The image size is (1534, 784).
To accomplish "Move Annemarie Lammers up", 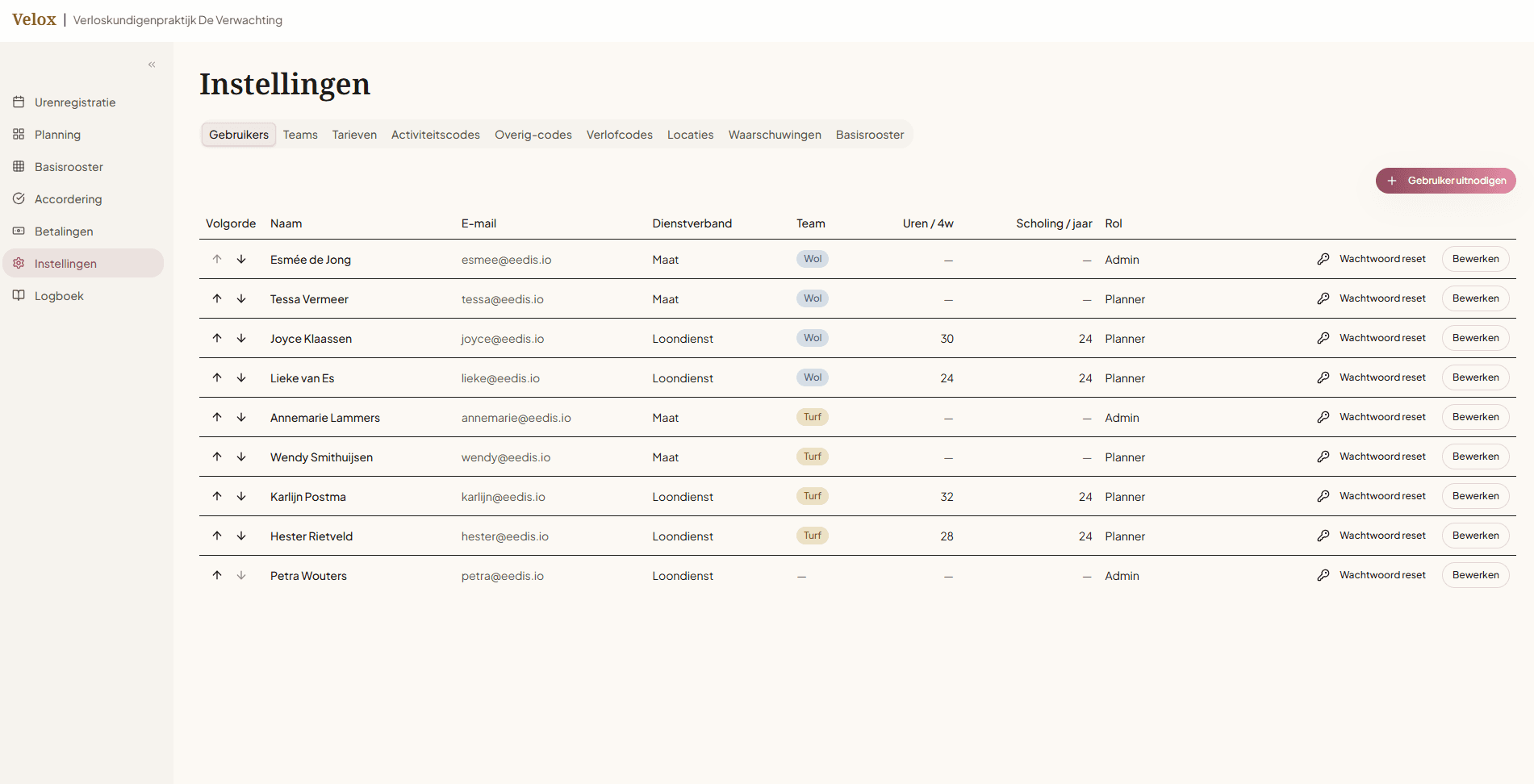I will coord(217,417).
